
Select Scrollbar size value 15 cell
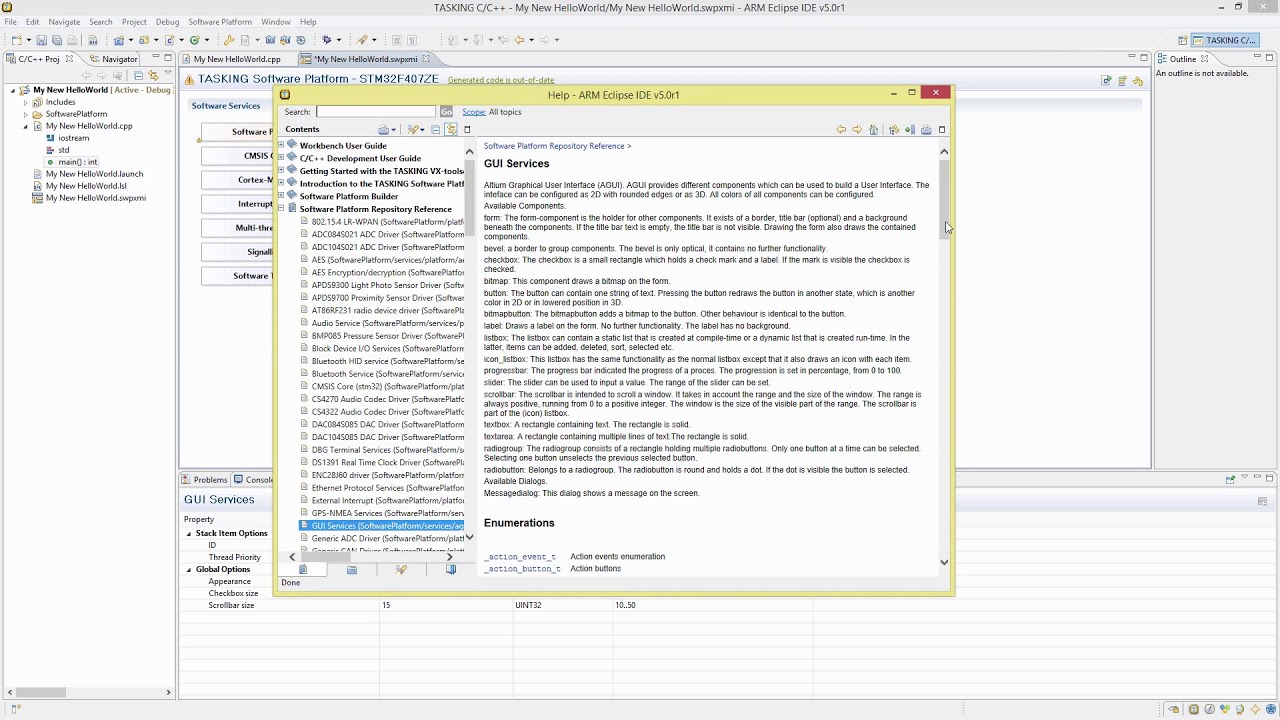[x=445, y=605]
